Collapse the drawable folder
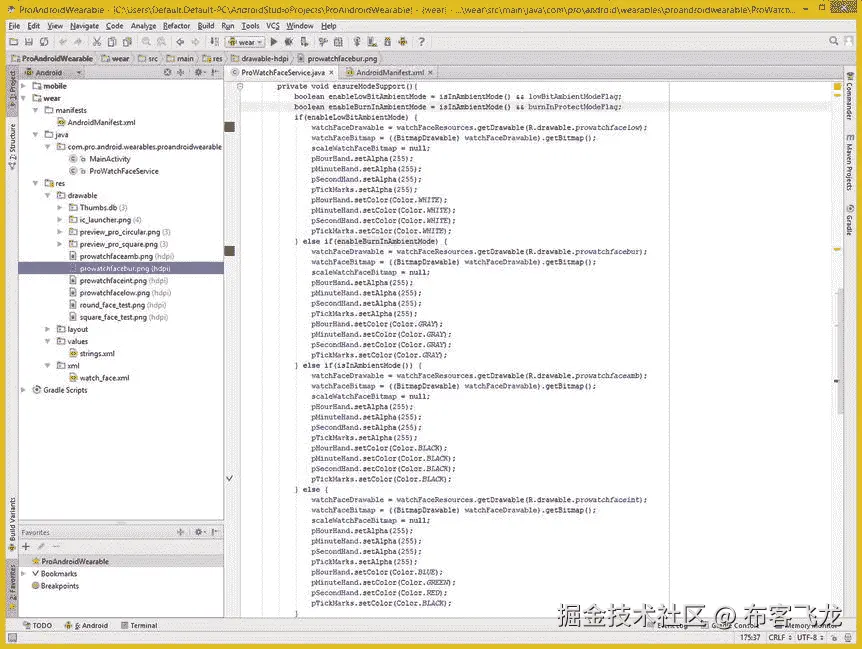This screenshot has height=649, width=862. pyautogui.click(x=47, y=196)
